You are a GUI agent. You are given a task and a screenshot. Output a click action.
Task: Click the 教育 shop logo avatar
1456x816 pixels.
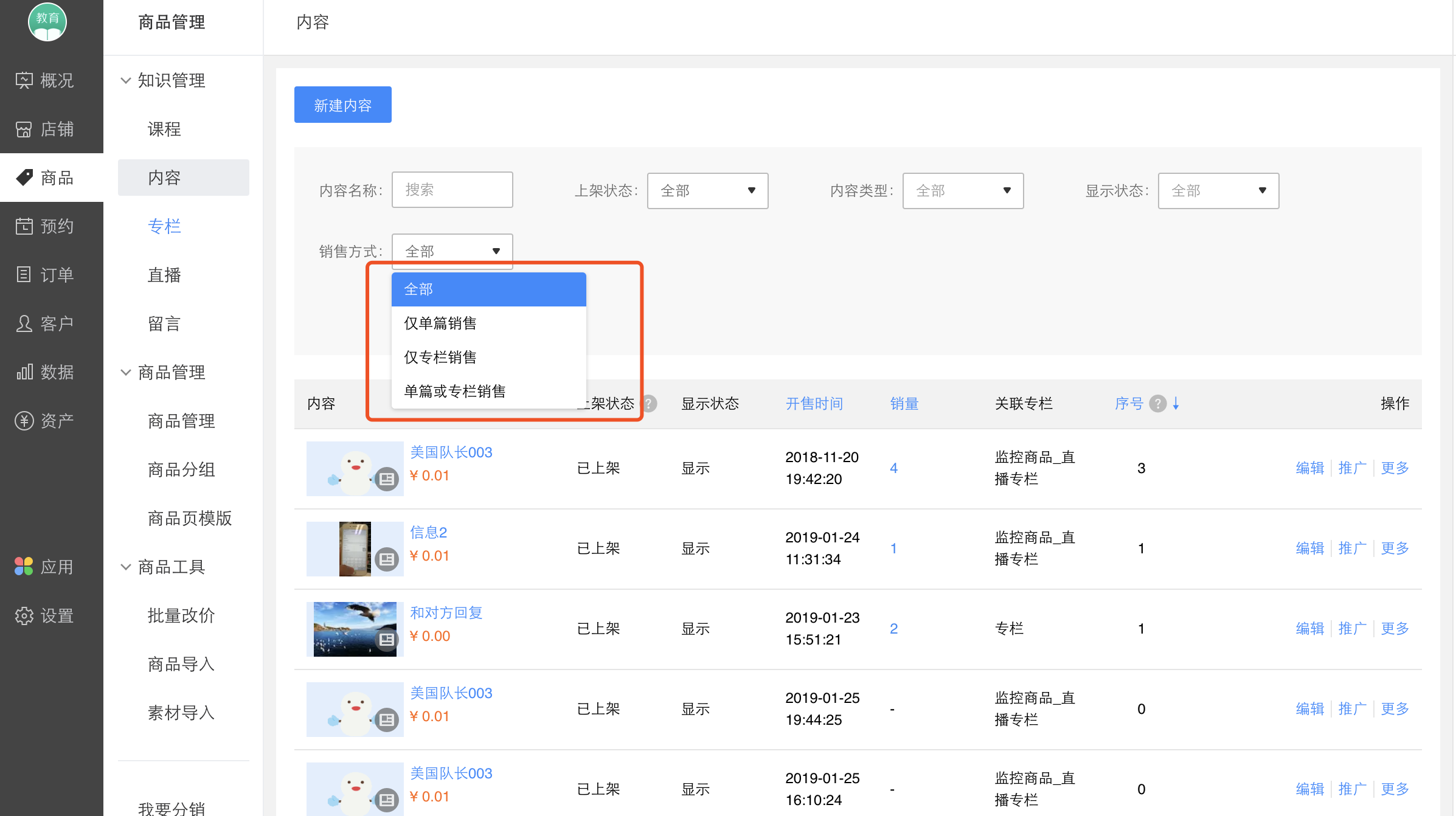point(47,22)
